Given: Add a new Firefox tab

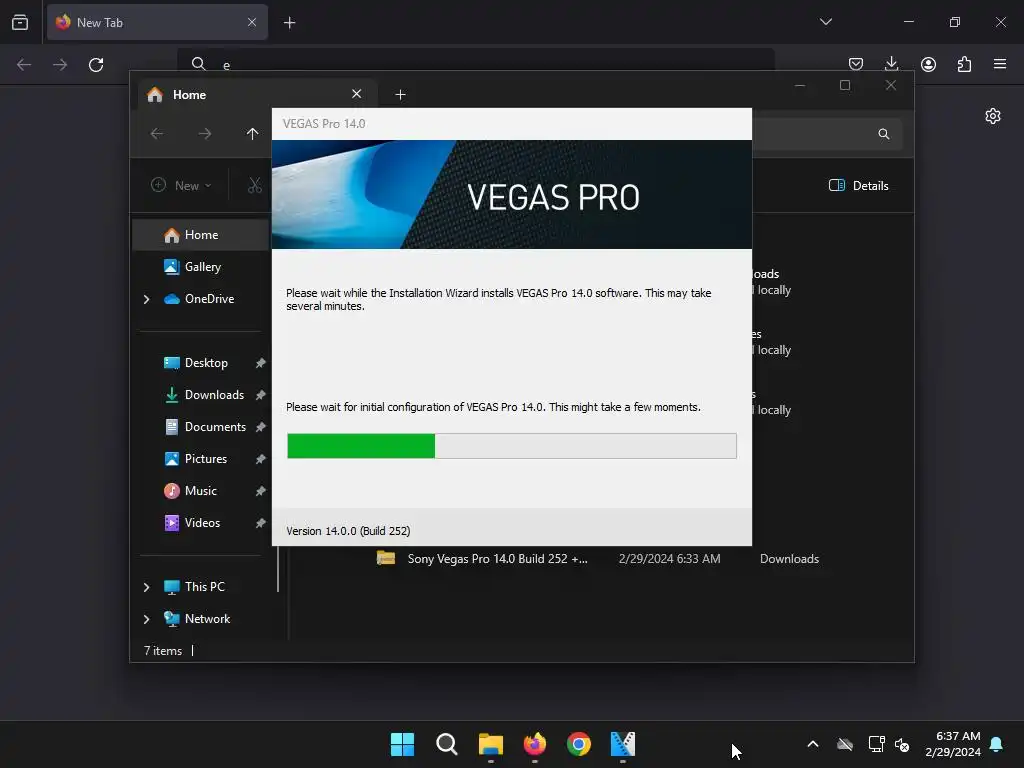Looking at the screenshot, I should pos(289,23).
